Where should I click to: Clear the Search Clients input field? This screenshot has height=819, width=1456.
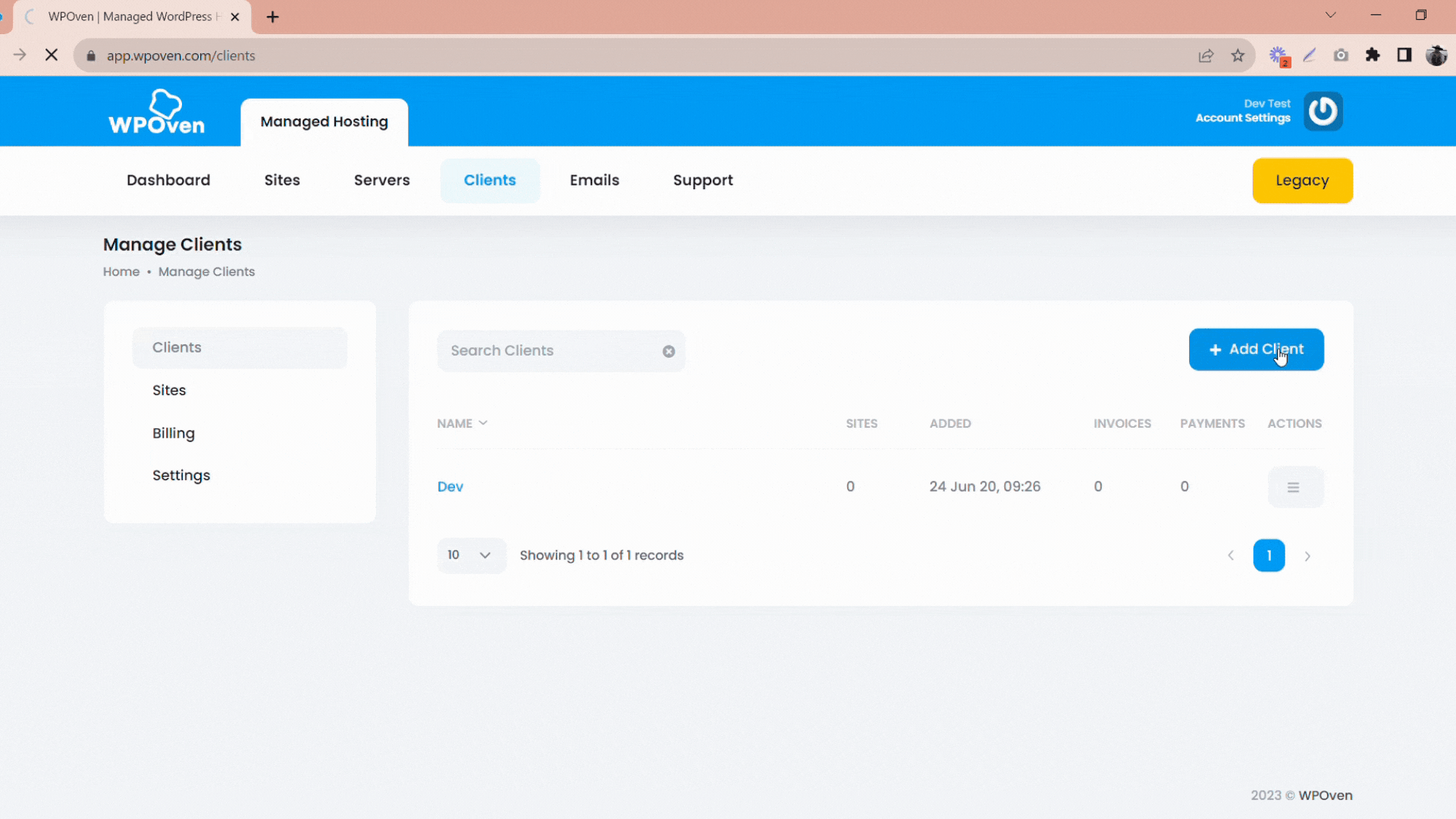[x=669, y=351]
